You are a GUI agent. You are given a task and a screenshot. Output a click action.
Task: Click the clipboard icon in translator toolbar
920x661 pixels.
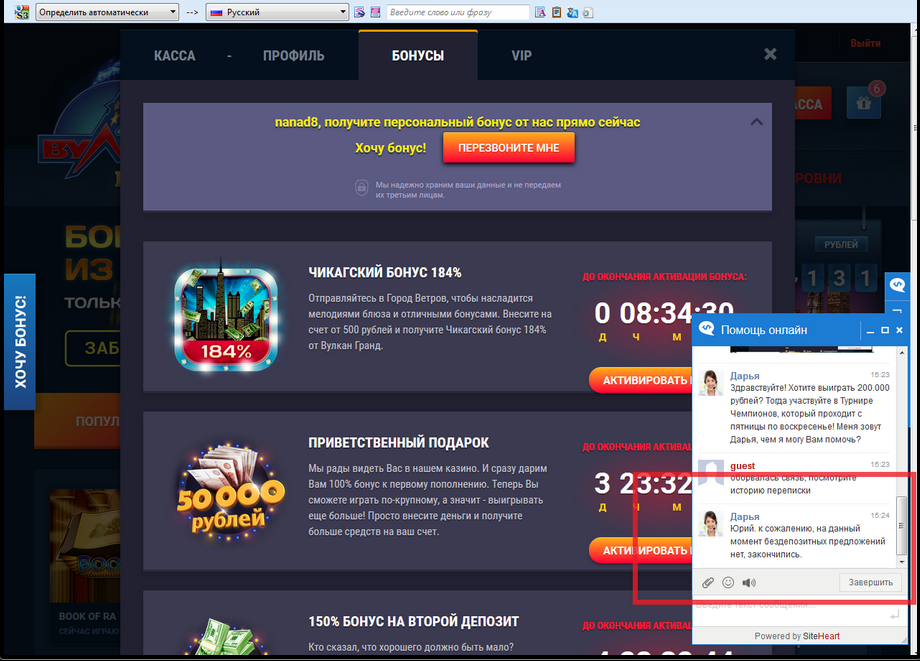pos(556,12)
